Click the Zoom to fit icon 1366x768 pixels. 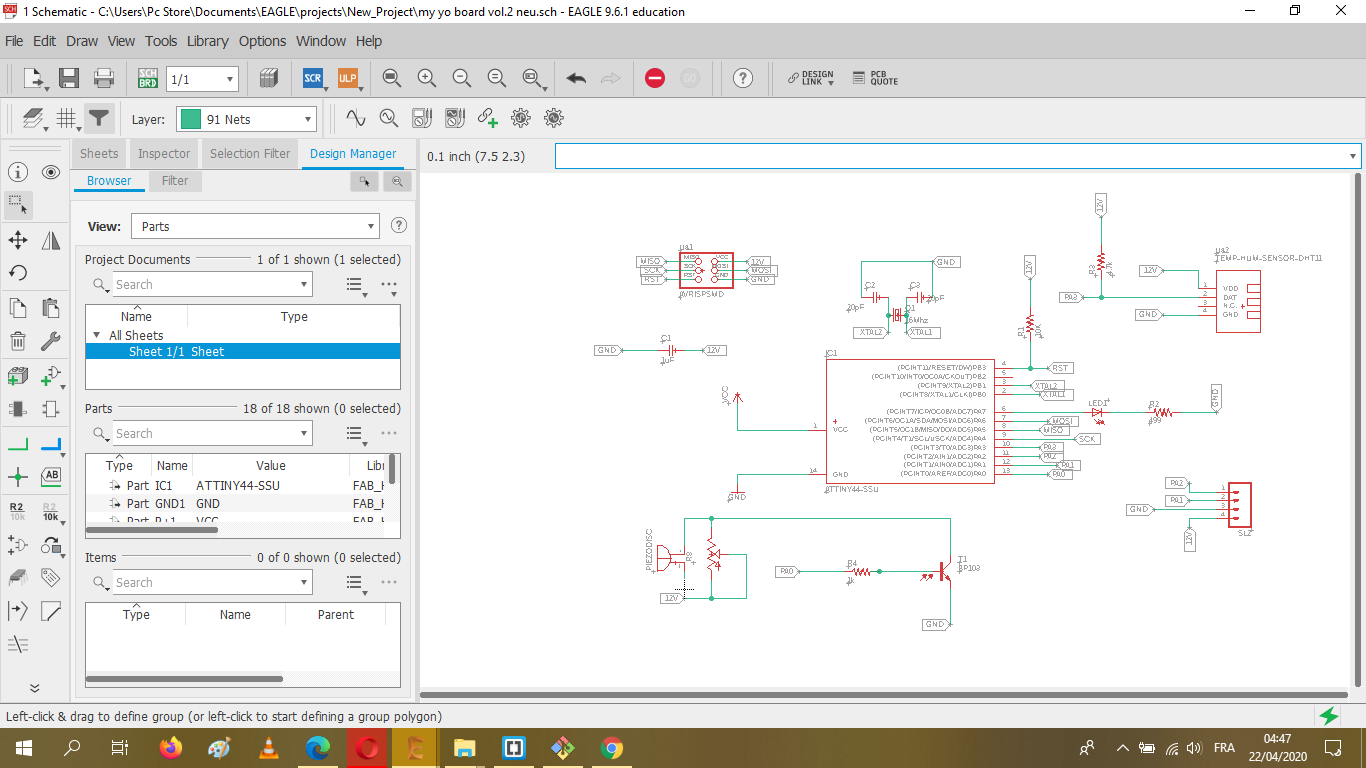click(392, 78)
